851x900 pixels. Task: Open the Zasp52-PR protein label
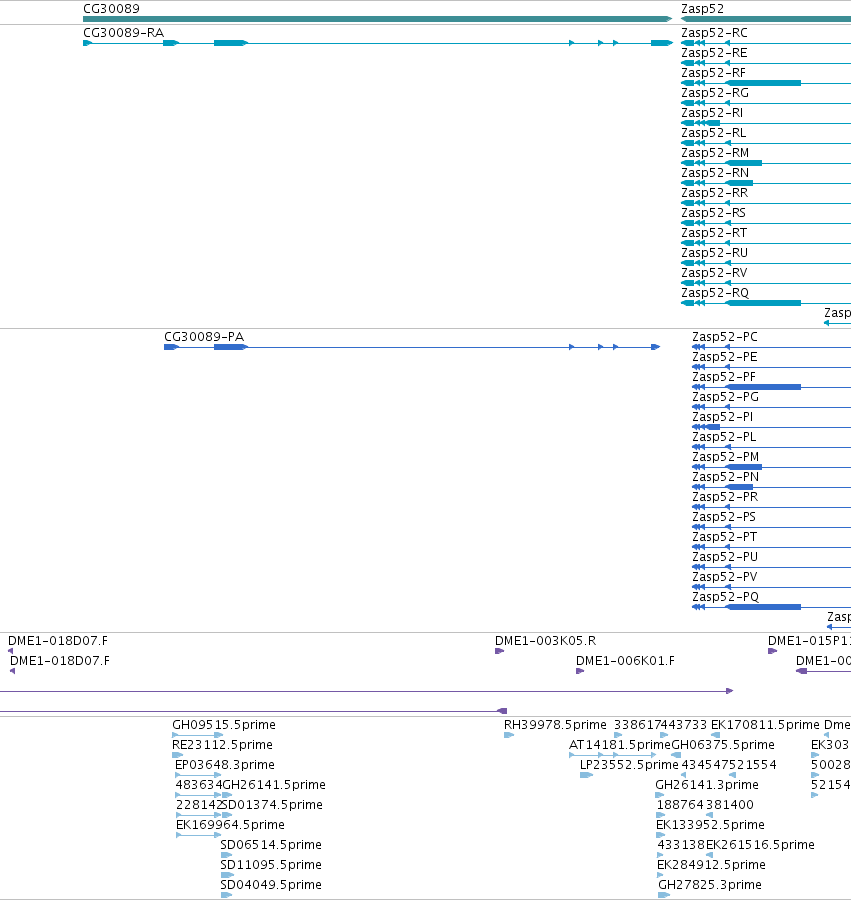[725, 497]
